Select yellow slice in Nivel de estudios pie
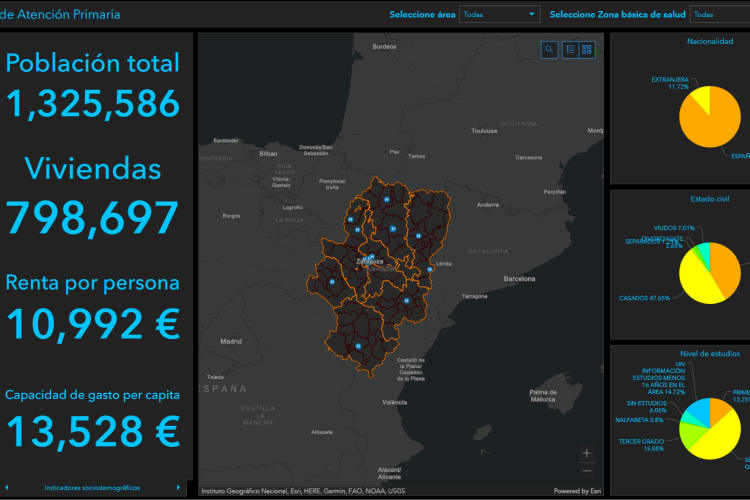 tap(717, 438)
